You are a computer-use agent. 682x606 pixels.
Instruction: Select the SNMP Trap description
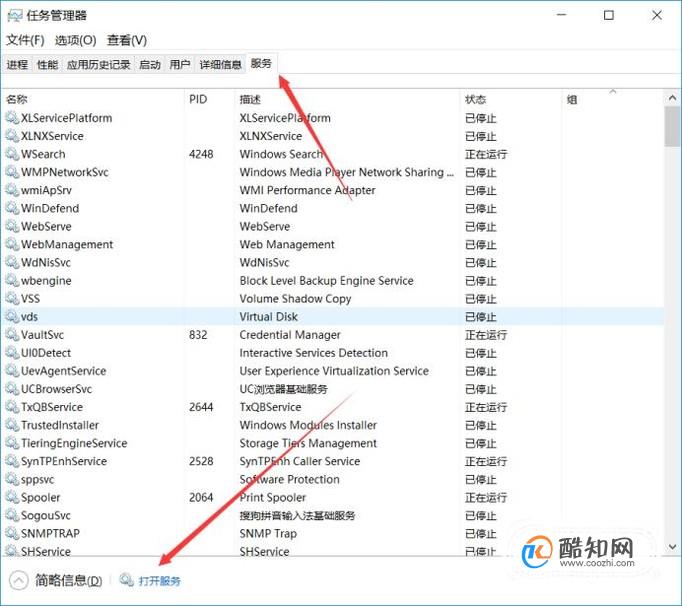pos(268,533)
